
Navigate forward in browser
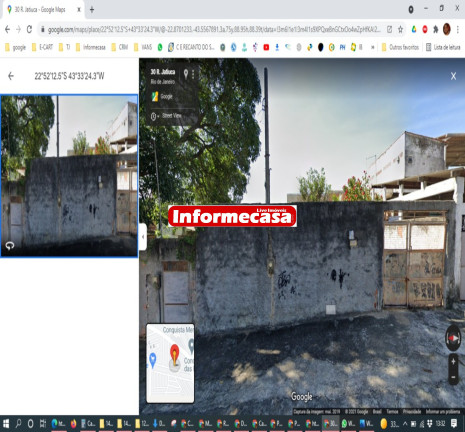[18, 29]
